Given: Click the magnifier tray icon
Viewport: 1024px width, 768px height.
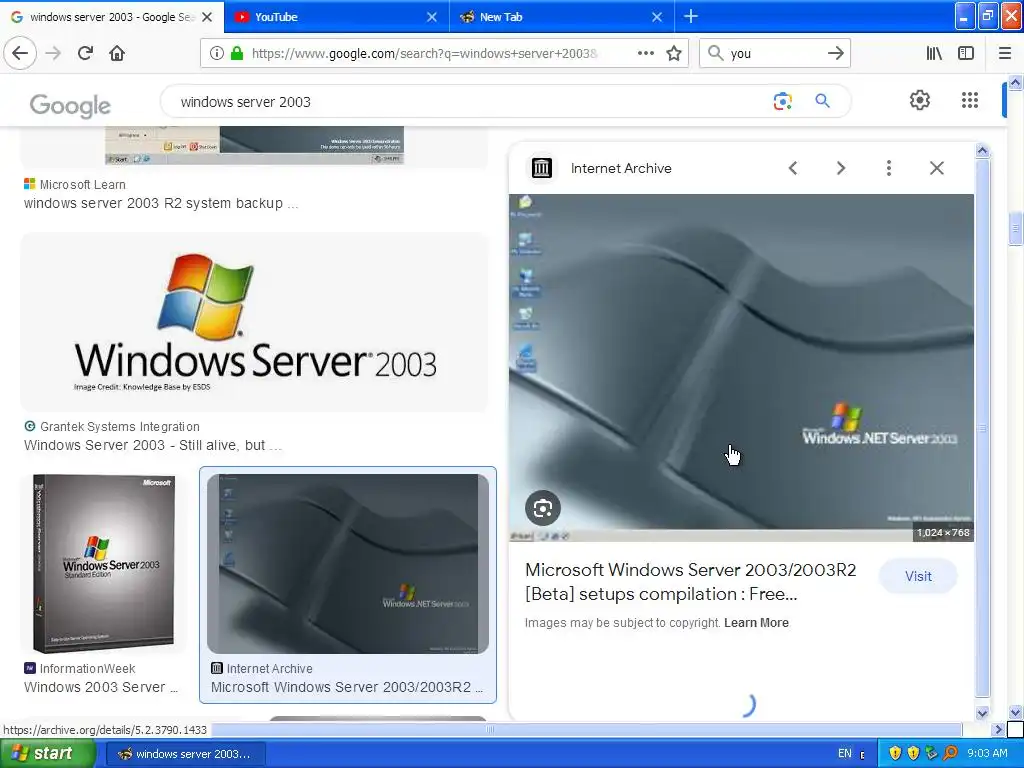Looking at the screenshot, I should 950,754.
